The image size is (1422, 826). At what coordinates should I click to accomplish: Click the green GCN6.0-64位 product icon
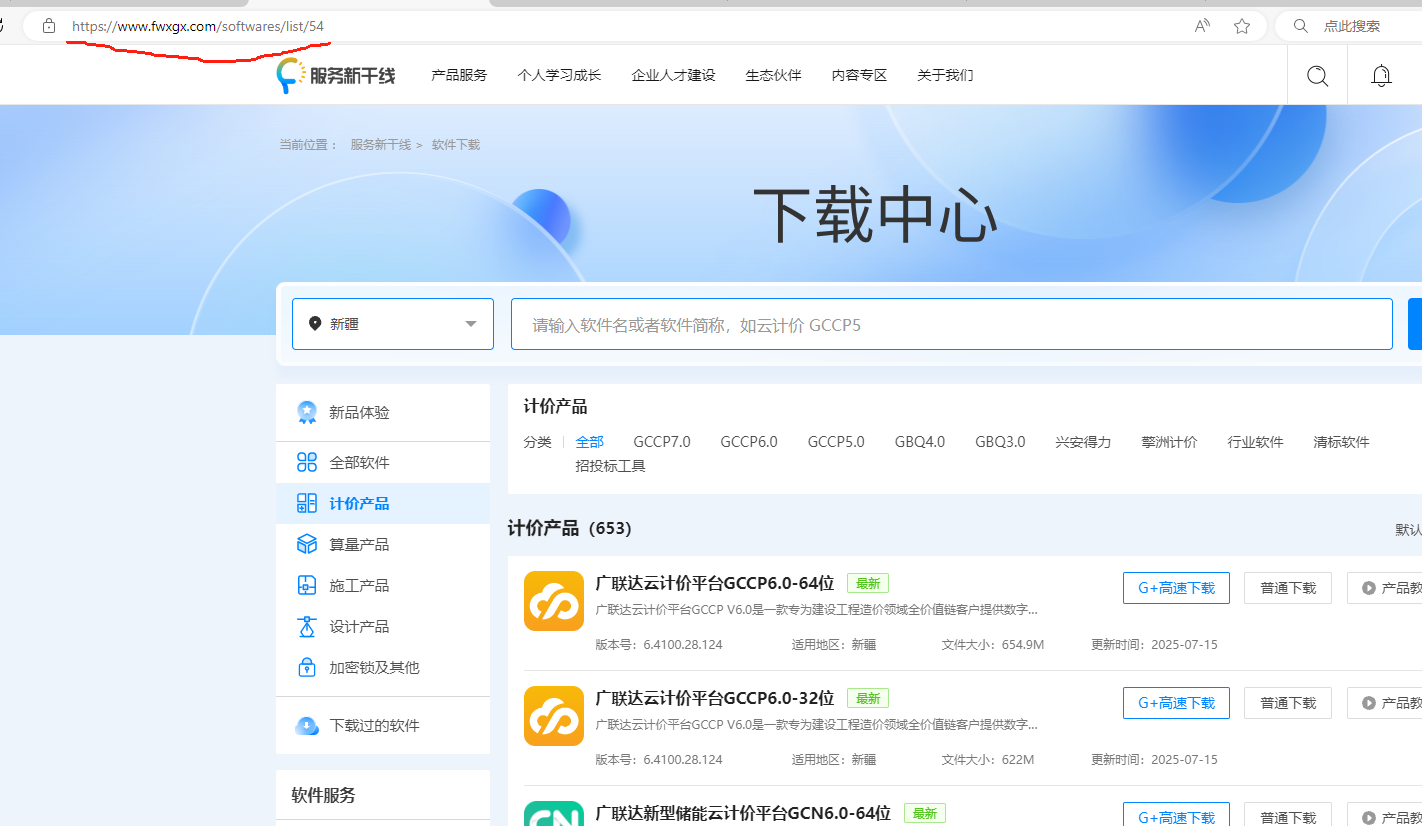[x=554, y=814]
